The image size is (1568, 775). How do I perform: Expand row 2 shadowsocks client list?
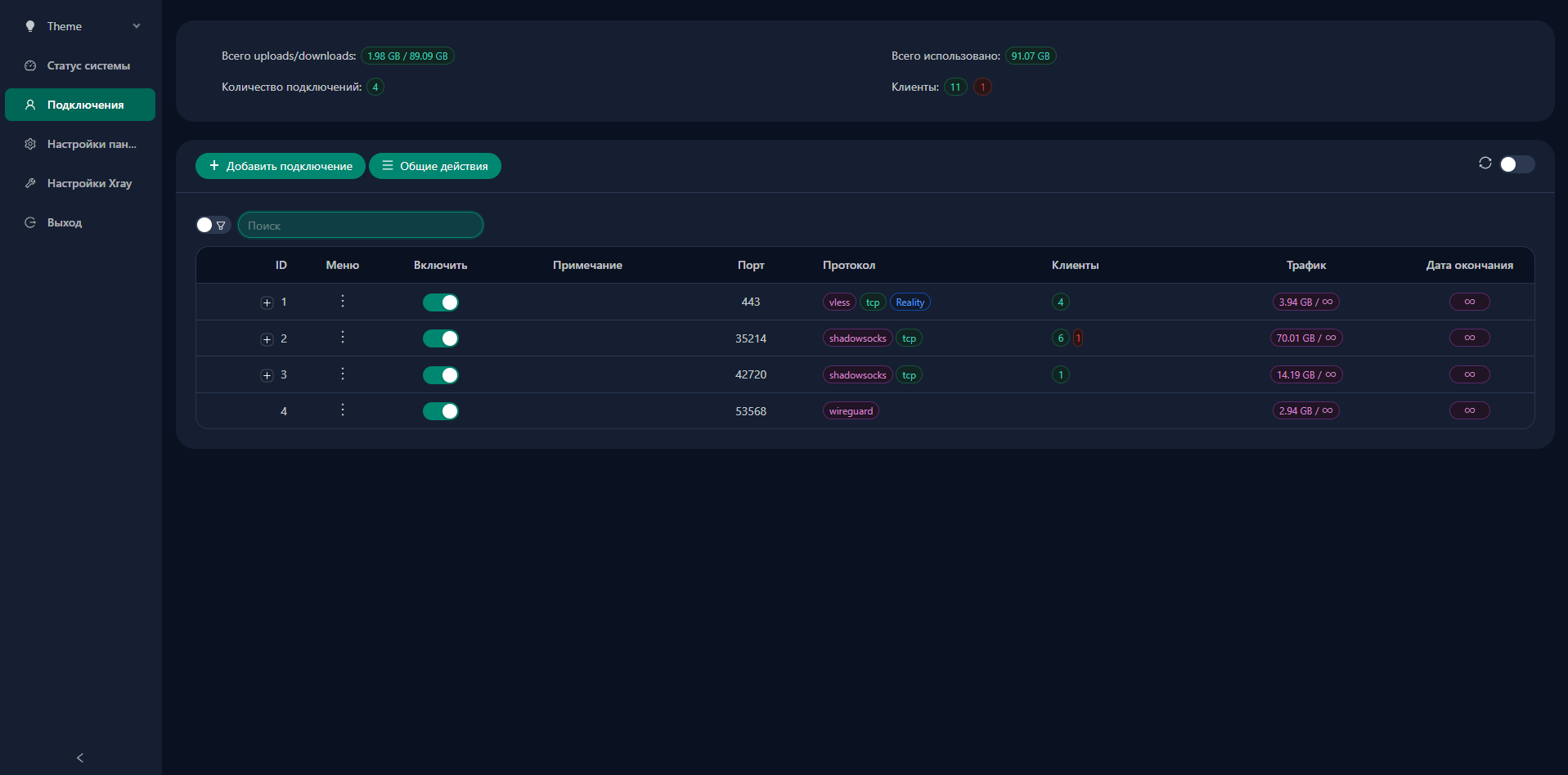click(x=267, y=339)
